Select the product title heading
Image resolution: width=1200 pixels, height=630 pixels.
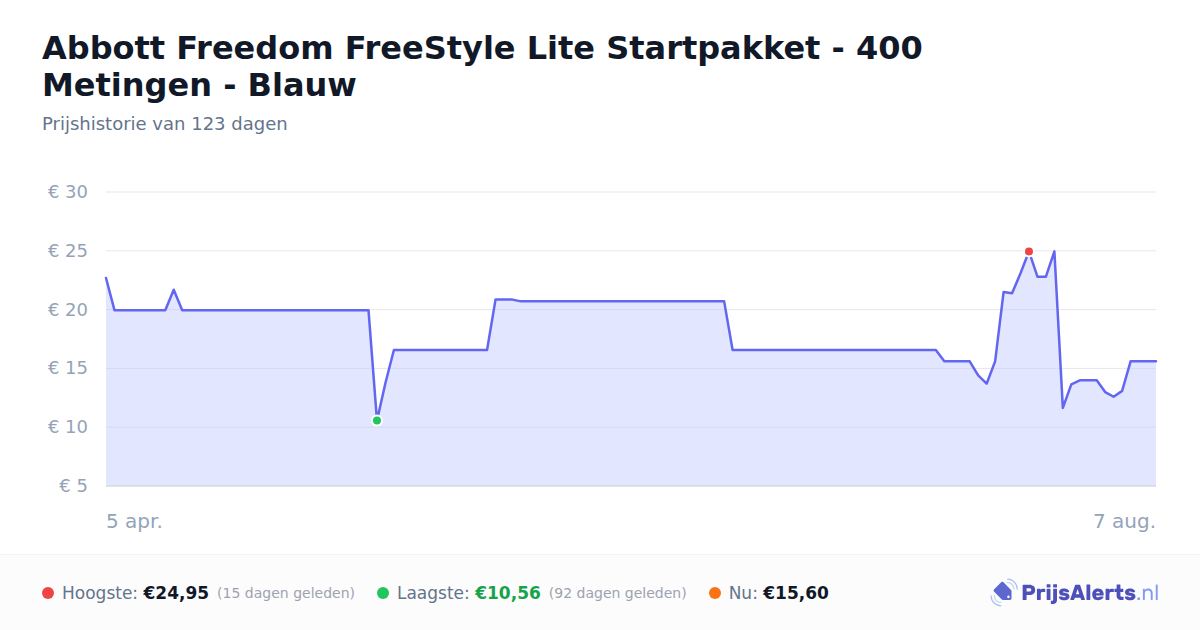click(x=482, y=66)
